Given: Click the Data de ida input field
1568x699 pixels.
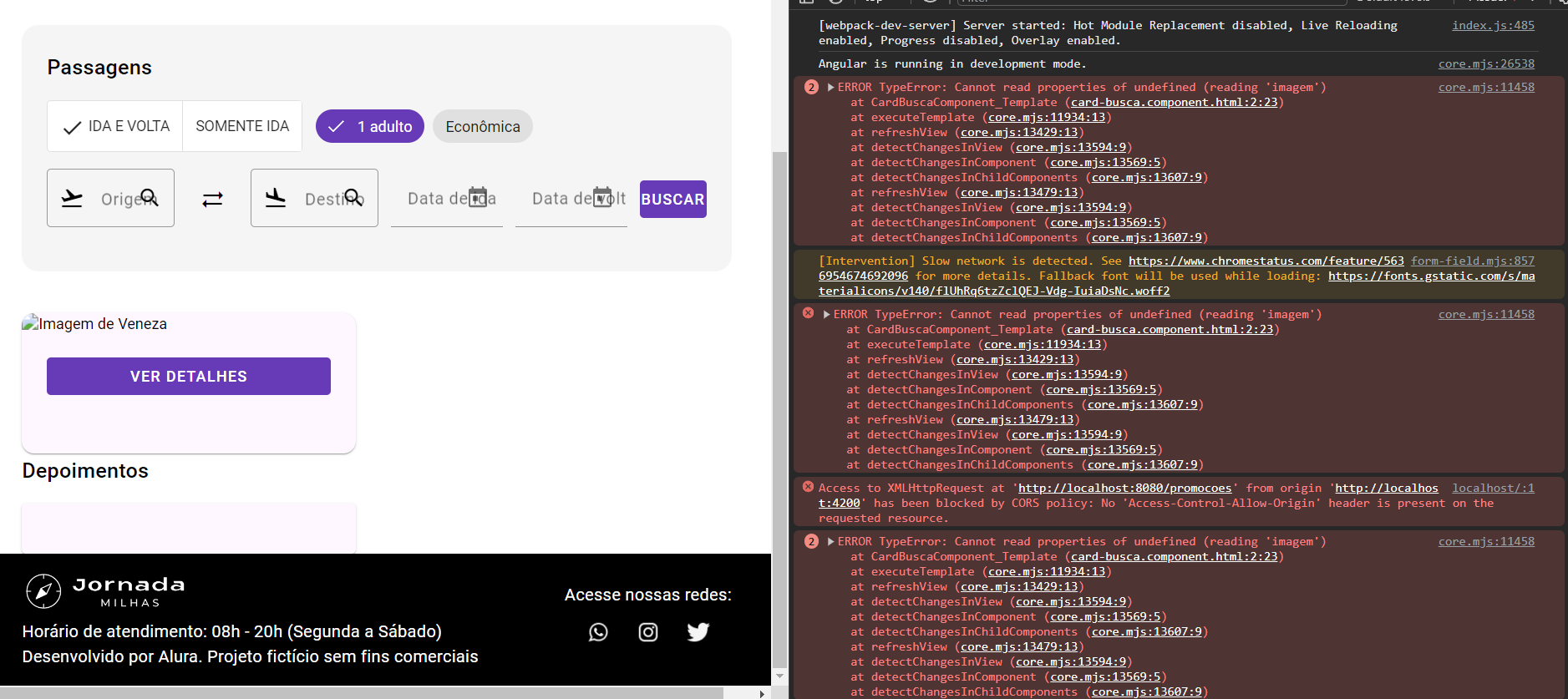Looking at the screenshot, I should point(447,198).
